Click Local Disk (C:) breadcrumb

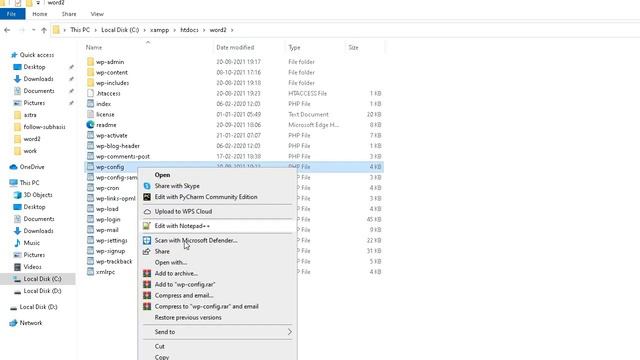click(x=120, y=30)
